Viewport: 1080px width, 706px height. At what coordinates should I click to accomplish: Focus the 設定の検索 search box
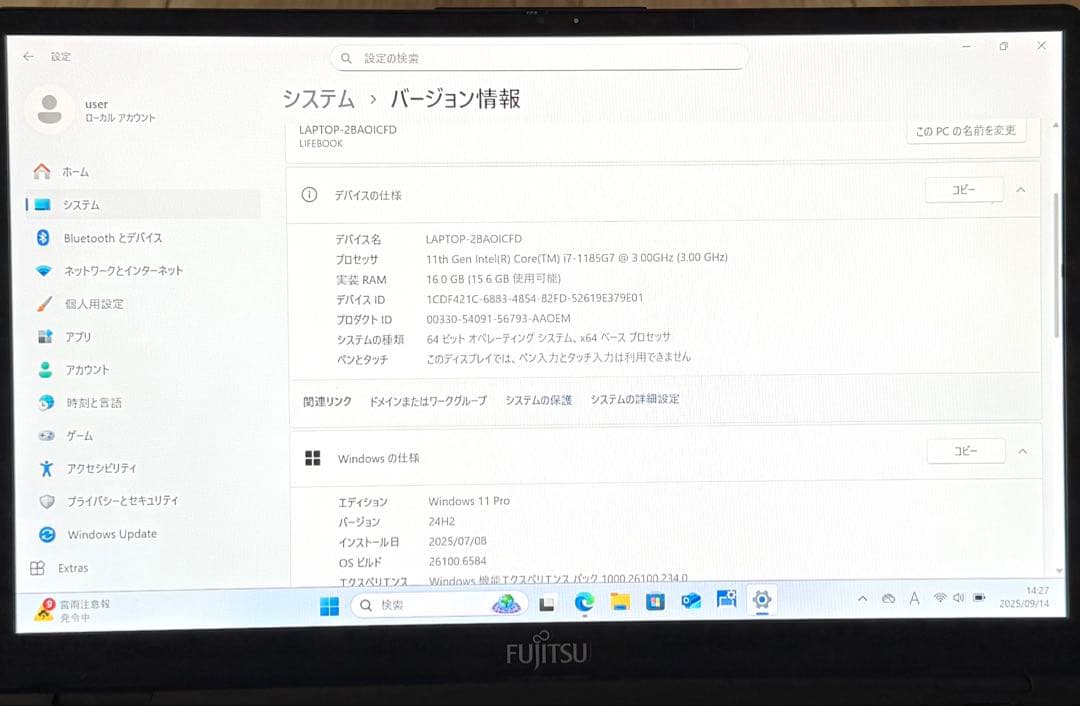[539, 58]
